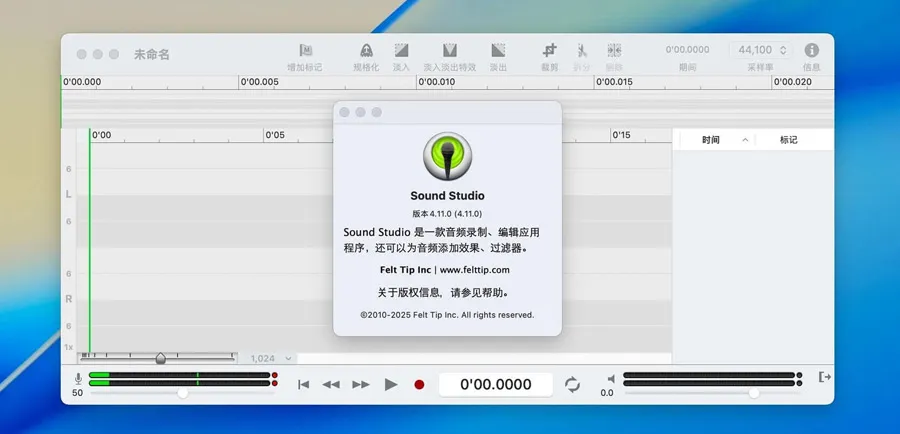This screenshot has height=434, width=900.
Task: Select the 时间 column header
Action: coord(710,140)
